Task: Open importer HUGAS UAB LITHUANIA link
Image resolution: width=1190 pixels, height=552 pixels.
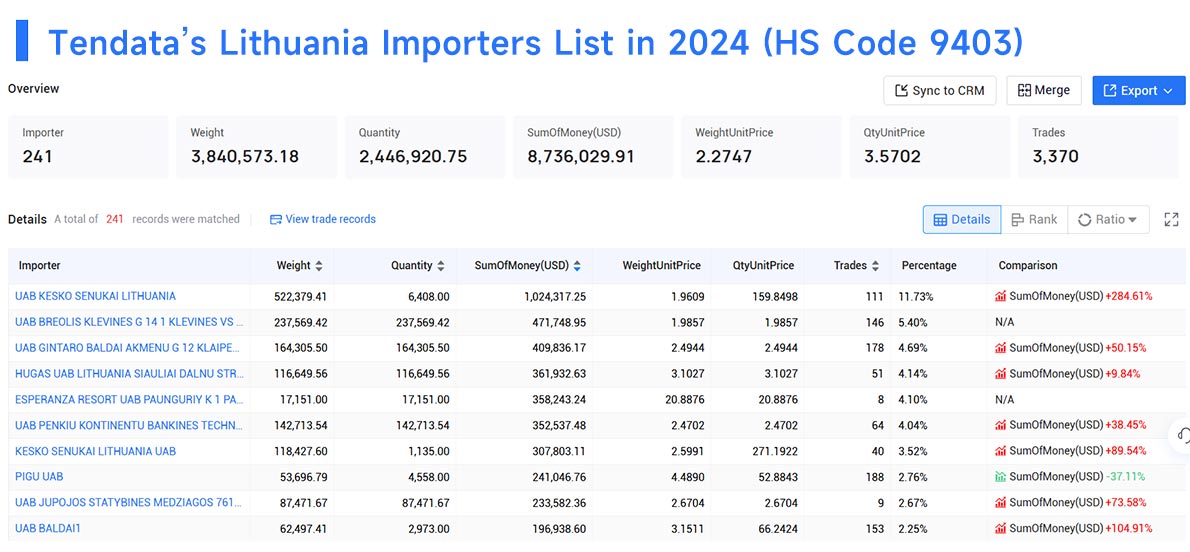Action: (129, 374)
